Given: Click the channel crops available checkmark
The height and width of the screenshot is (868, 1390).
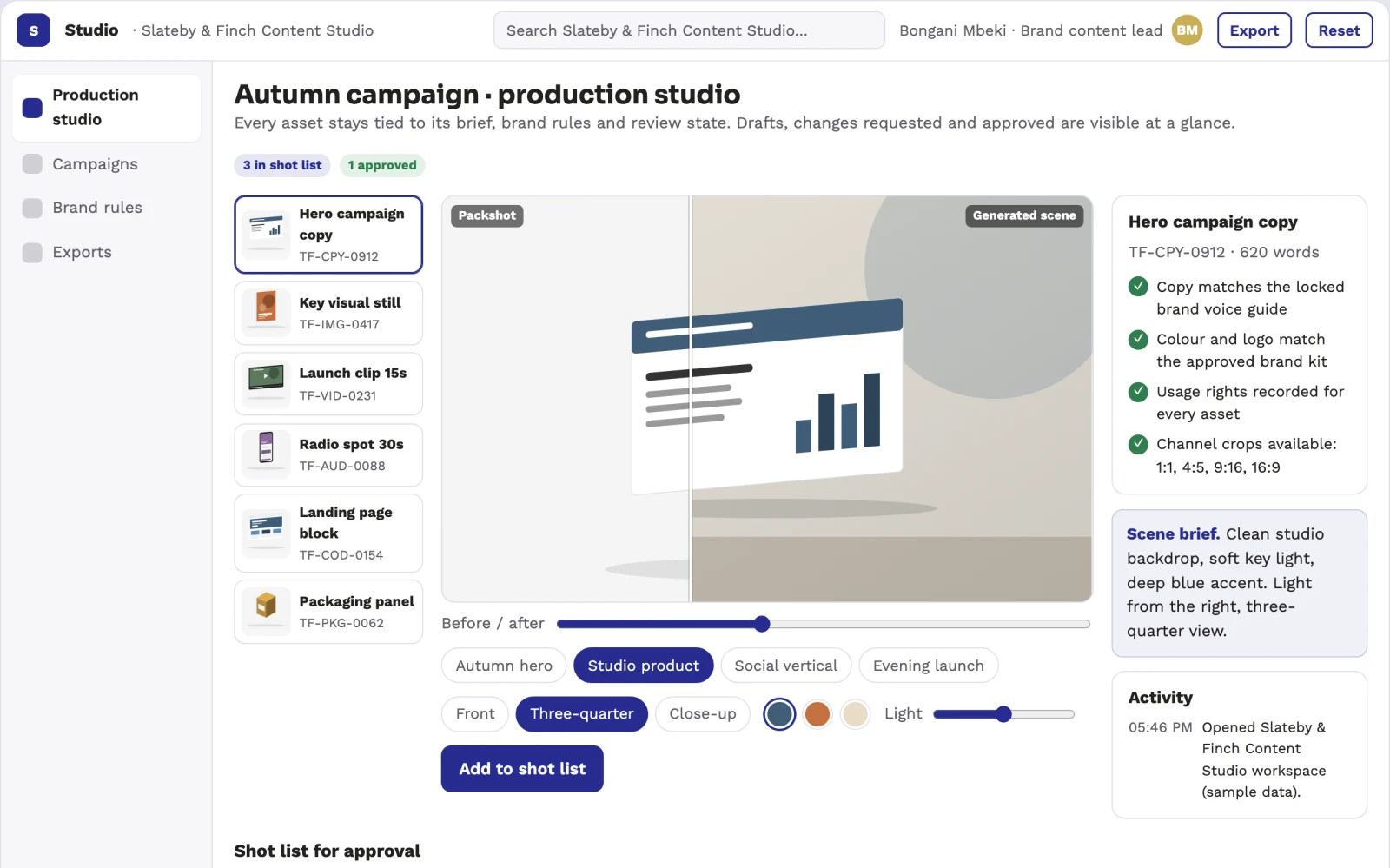Looking at the screenshot, I should coord(1138,444).
